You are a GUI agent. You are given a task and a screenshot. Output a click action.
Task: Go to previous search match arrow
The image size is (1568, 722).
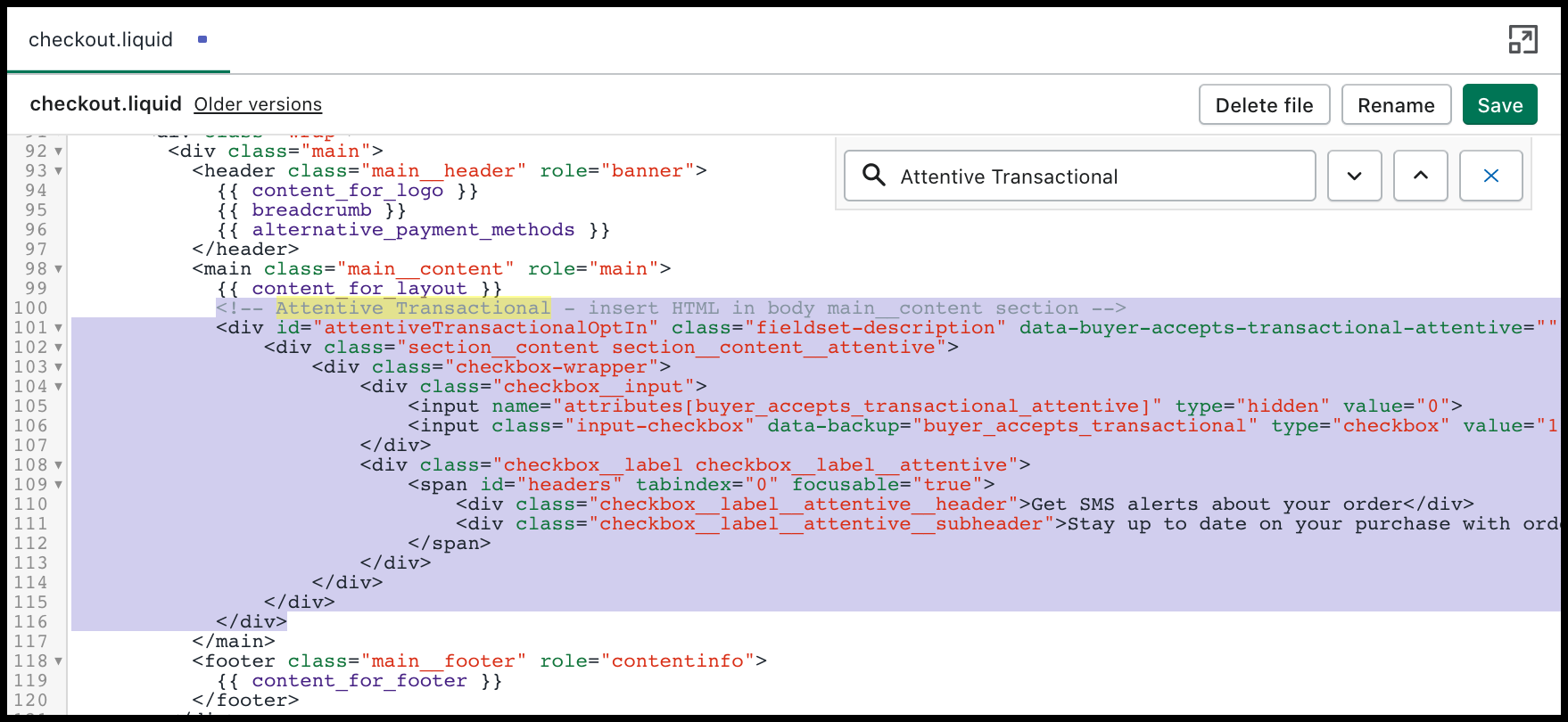[x=1420, y=176]
